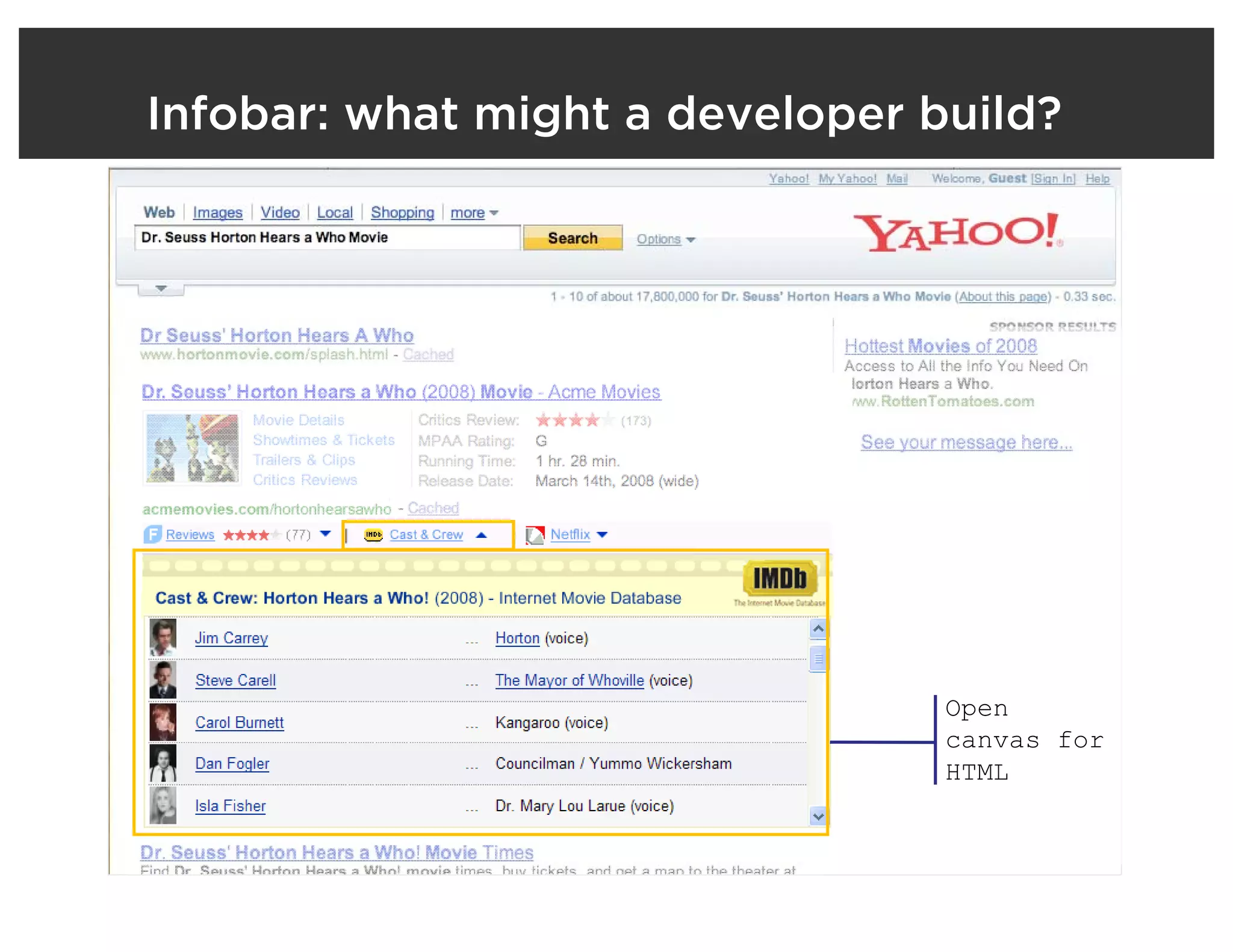Open the Mail link
Viewport: 1233px width, 952px height.
(x=896, y=179)
